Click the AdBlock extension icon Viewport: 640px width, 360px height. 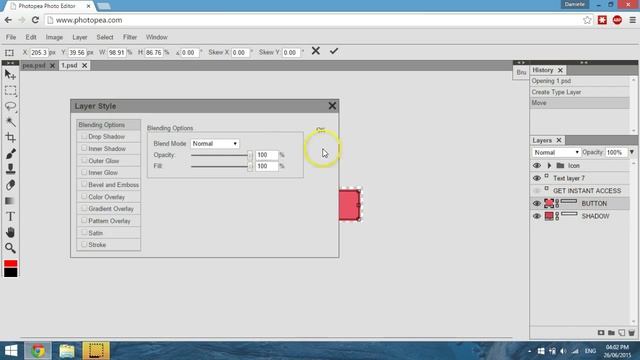pyautogui.click(x=617, y=20)
